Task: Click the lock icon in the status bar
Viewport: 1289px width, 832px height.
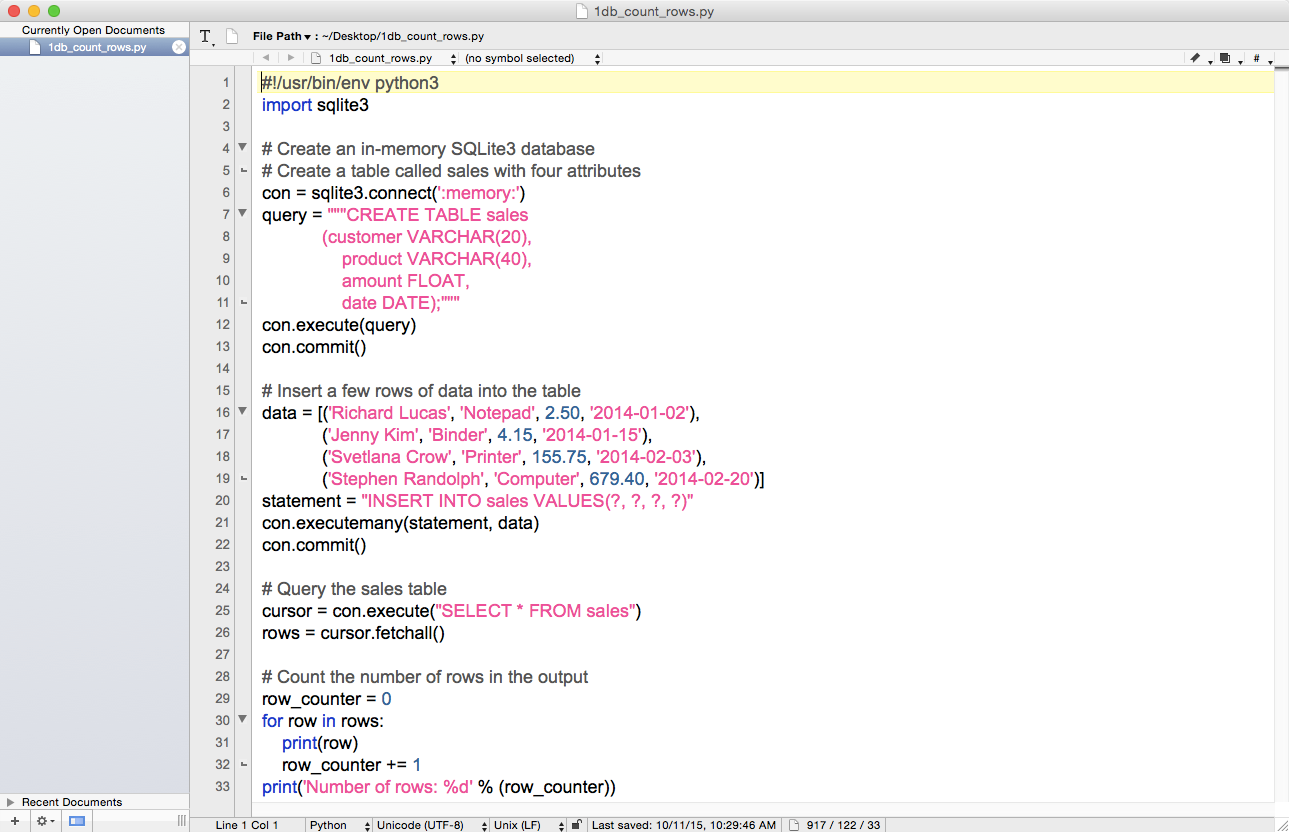Action: point(576,825)
